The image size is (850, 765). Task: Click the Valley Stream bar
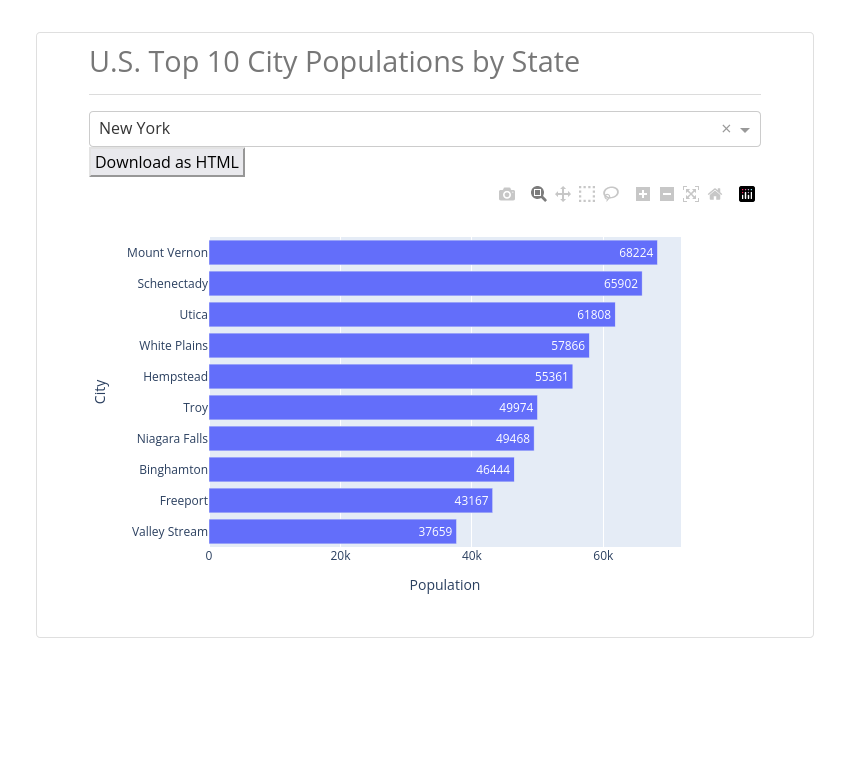tap(333, 531)
